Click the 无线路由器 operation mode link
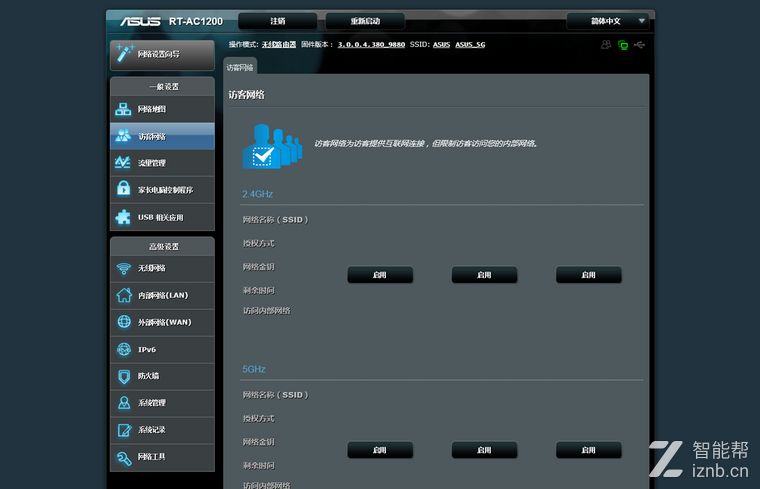Viewport: 760px width, 489px height. click(x=279, y=45)
